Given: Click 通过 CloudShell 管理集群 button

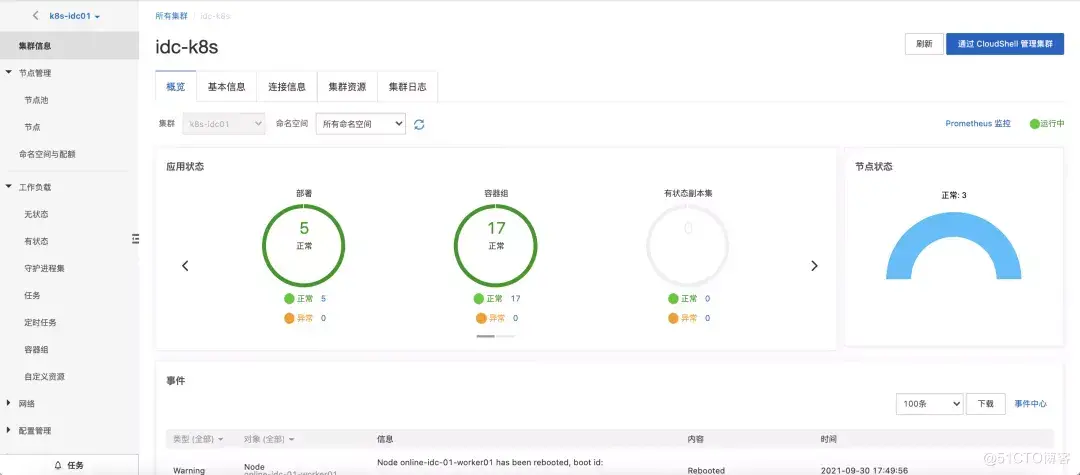Looking at the screenshot, I should click(1005, 44).
